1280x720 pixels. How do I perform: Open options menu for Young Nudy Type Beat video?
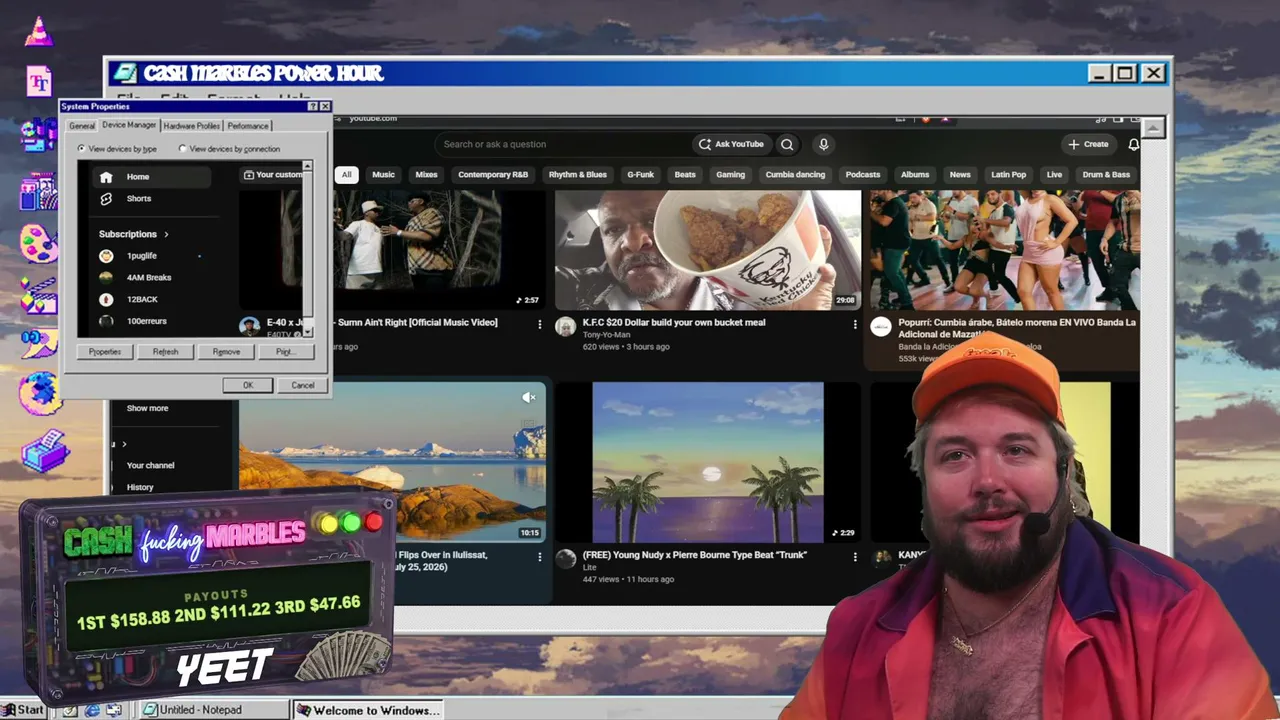tap(855, 556)
